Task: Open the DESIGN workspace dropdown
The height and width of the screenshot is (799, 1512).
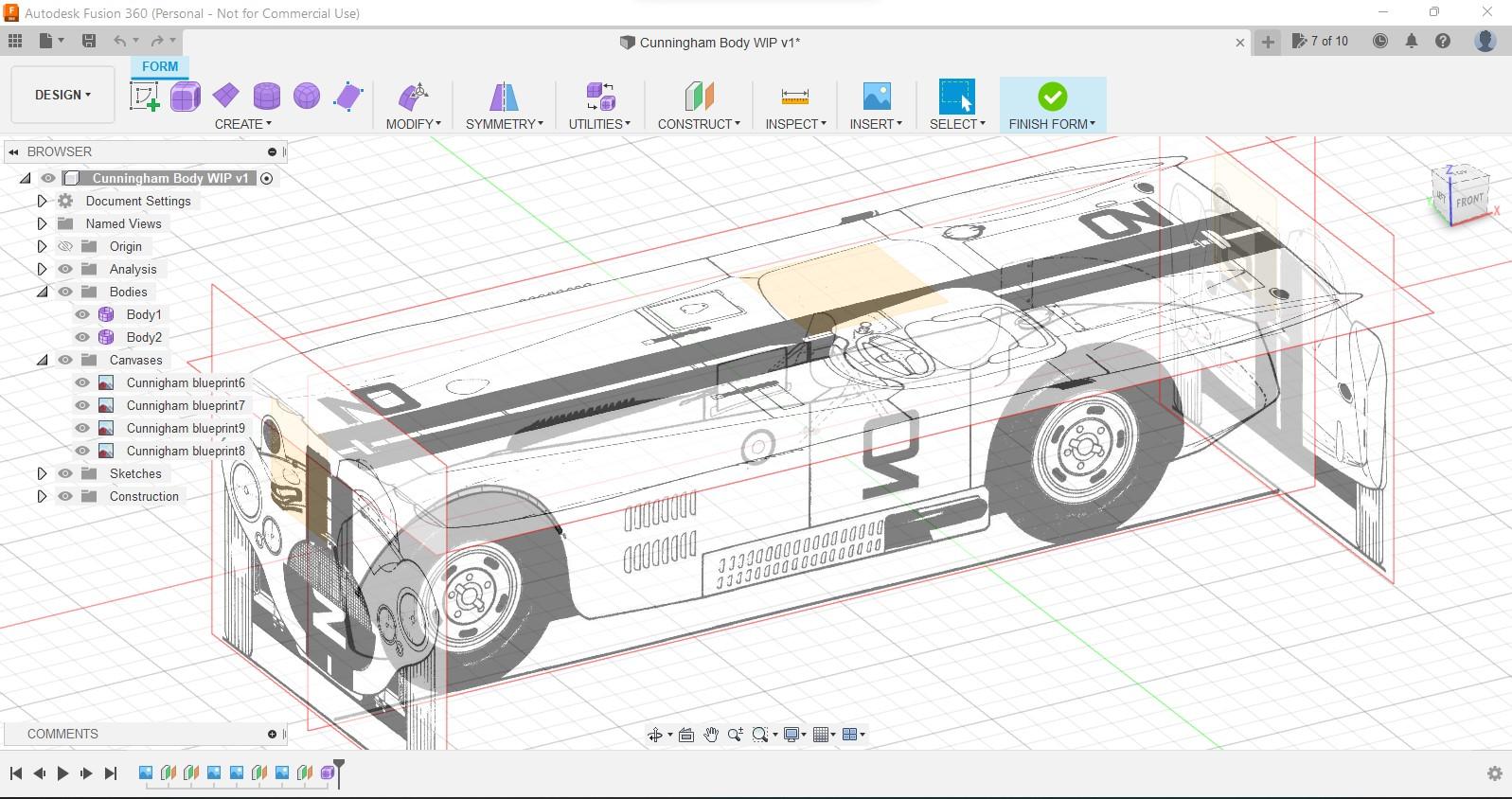Action: tap(62, 95)
